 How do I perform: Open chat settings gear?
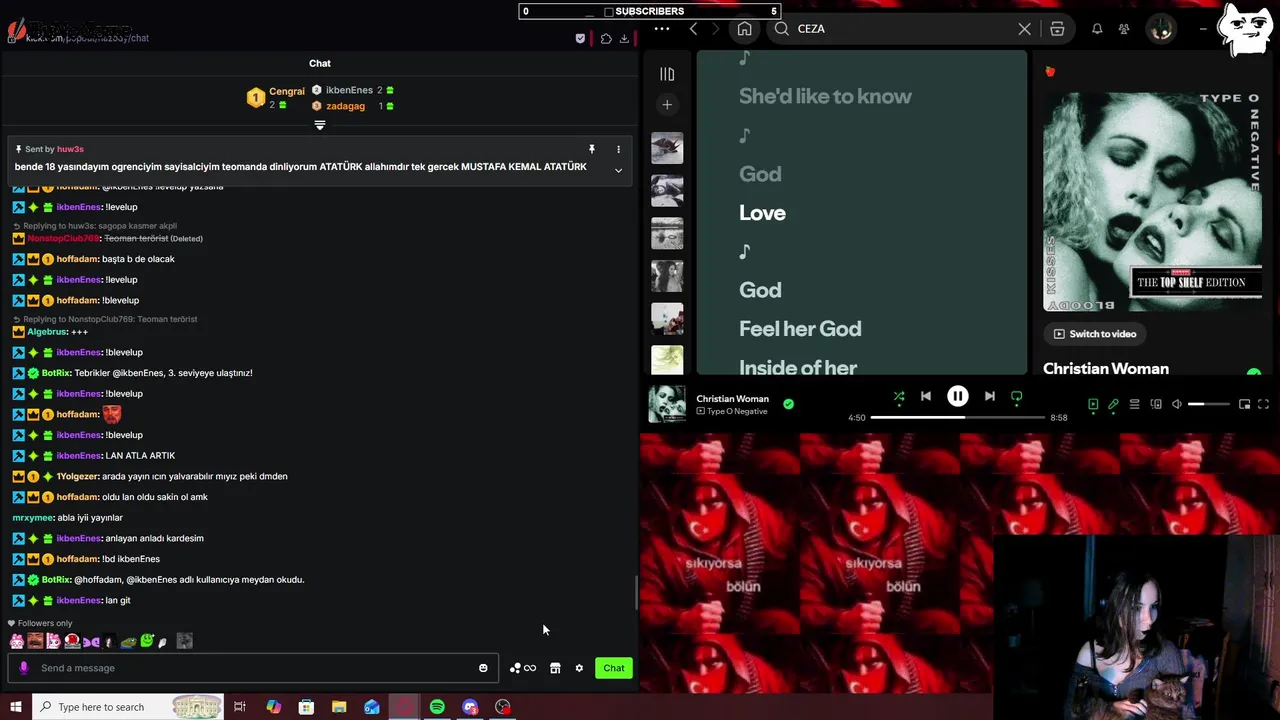tap(579, 668)
